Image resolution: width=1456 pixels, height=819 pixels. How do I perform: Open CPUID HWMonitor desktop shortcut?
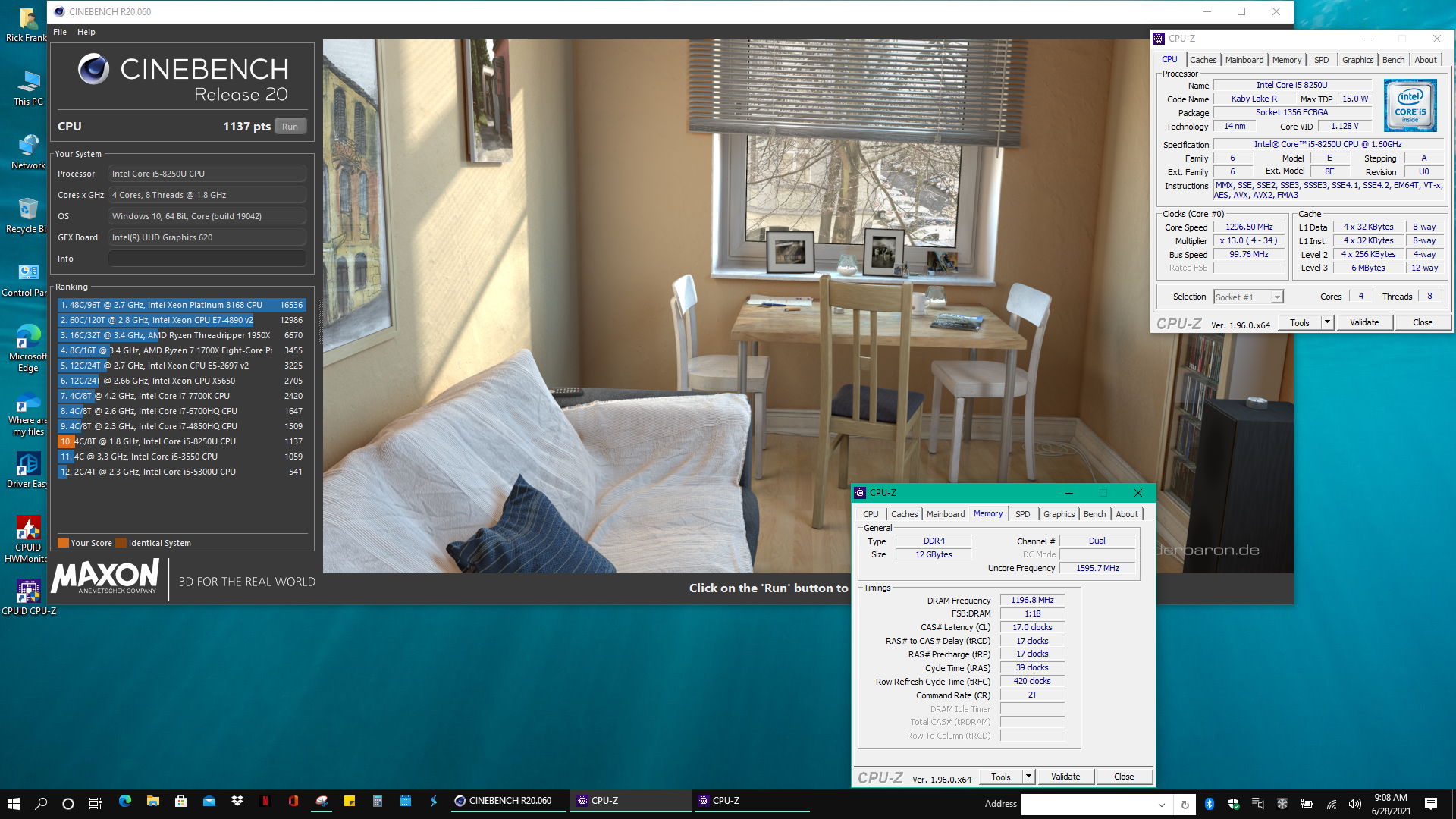(x=28, y=539)
